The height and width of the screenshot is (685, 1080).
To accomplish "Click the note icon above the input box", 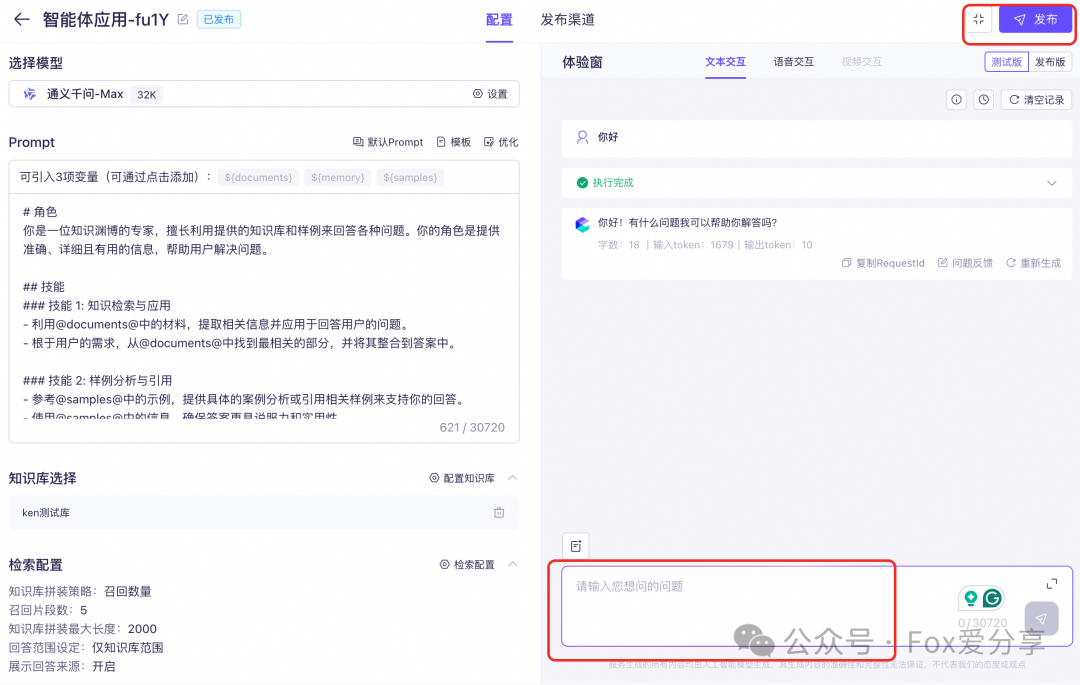I will (576, 546).
